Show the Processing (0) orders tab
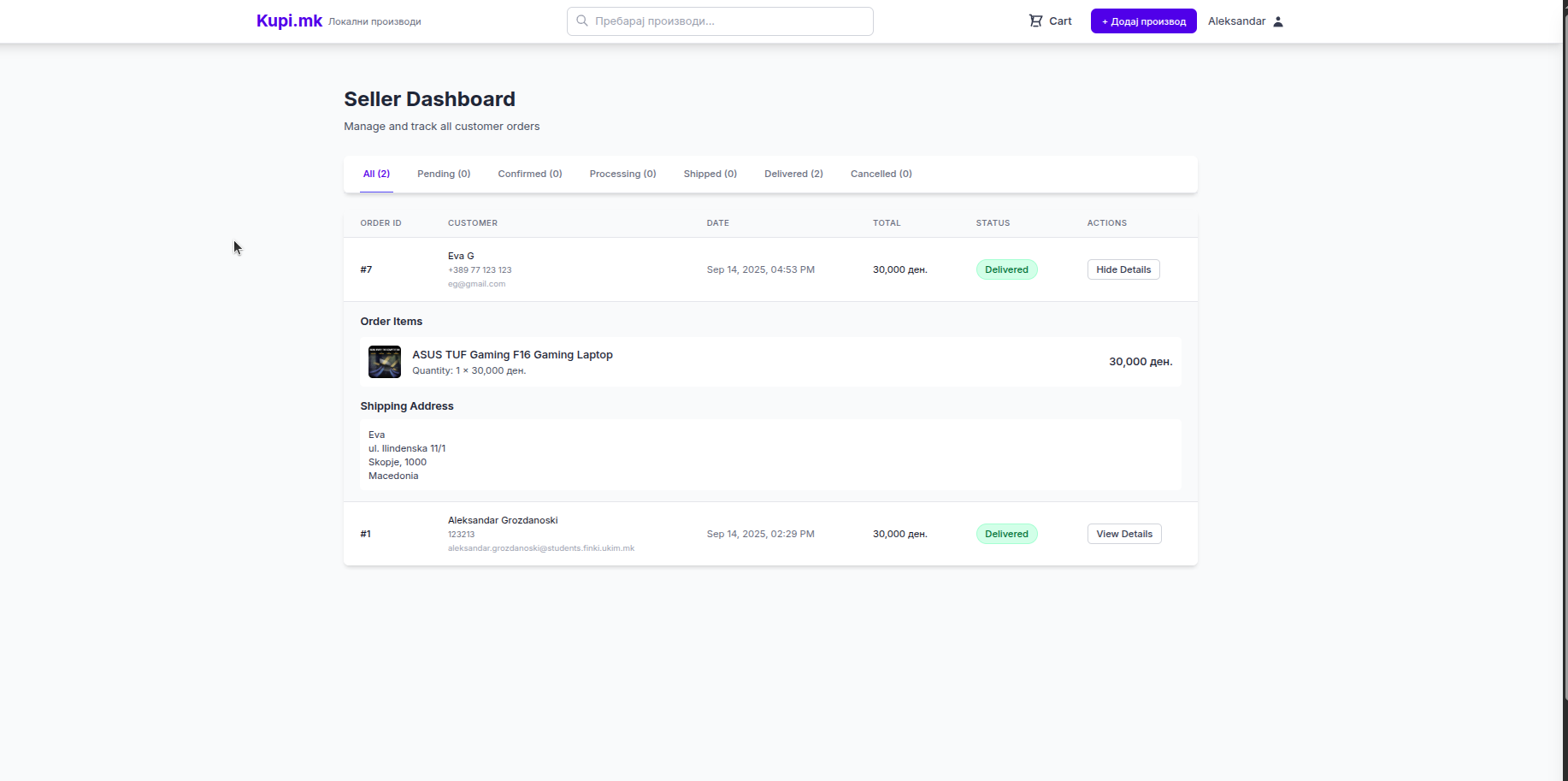This screenshot has width=1568, height=781. click(x=622, y=174)
